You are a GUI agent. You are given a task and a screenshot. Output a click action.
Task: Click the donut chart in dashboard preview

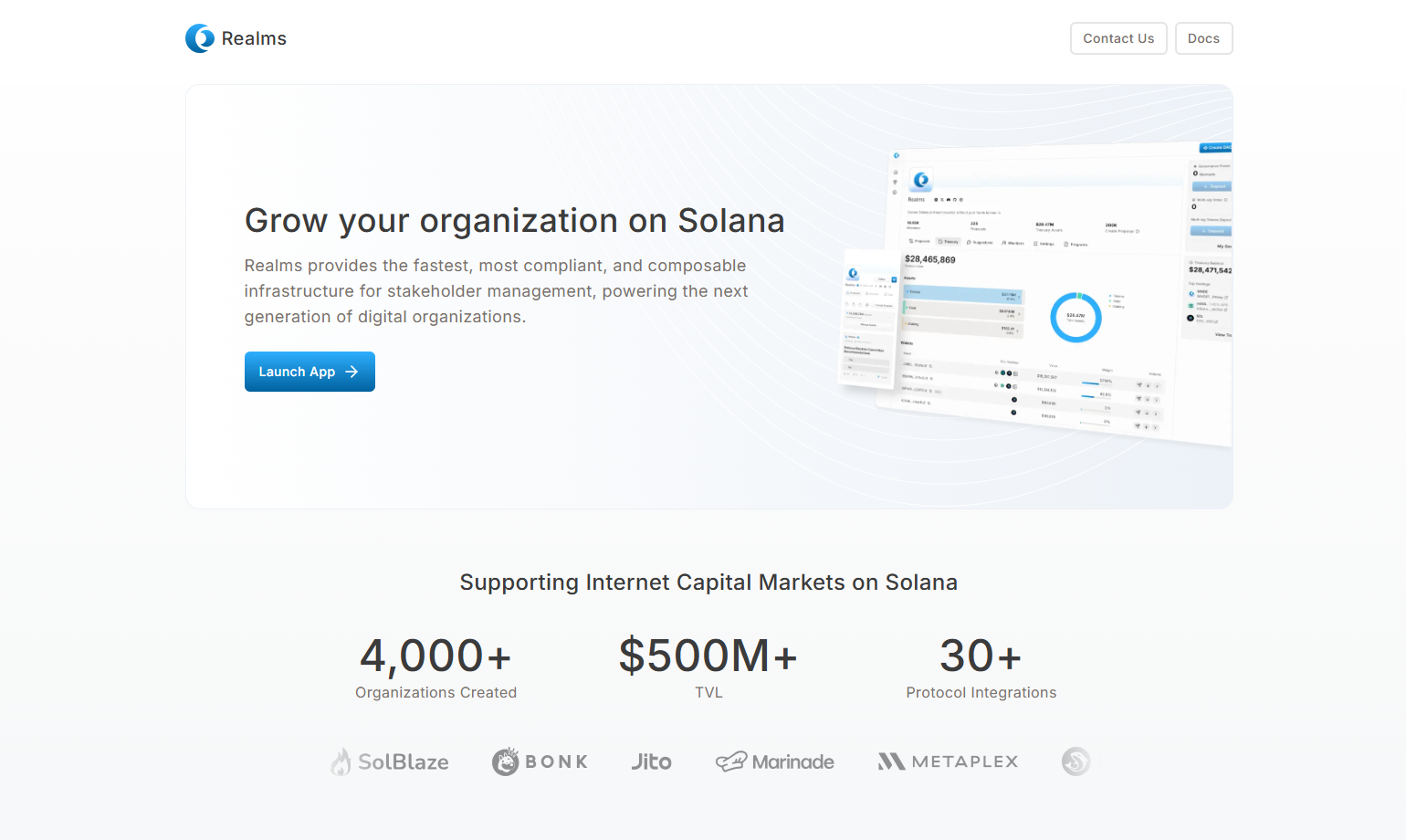[1075, 318]
